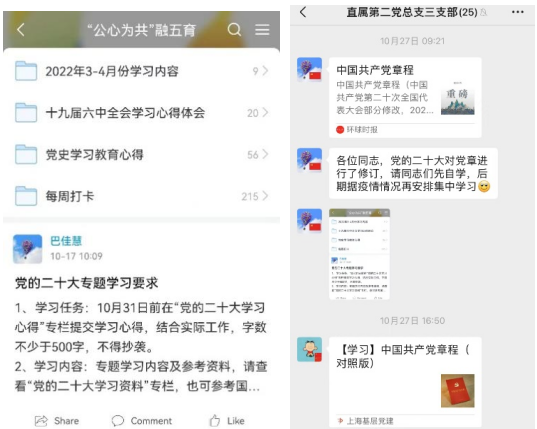This screenshot has width=537, height=429.
Task: Tap the Share icon below post
Action: pos(41,420)
